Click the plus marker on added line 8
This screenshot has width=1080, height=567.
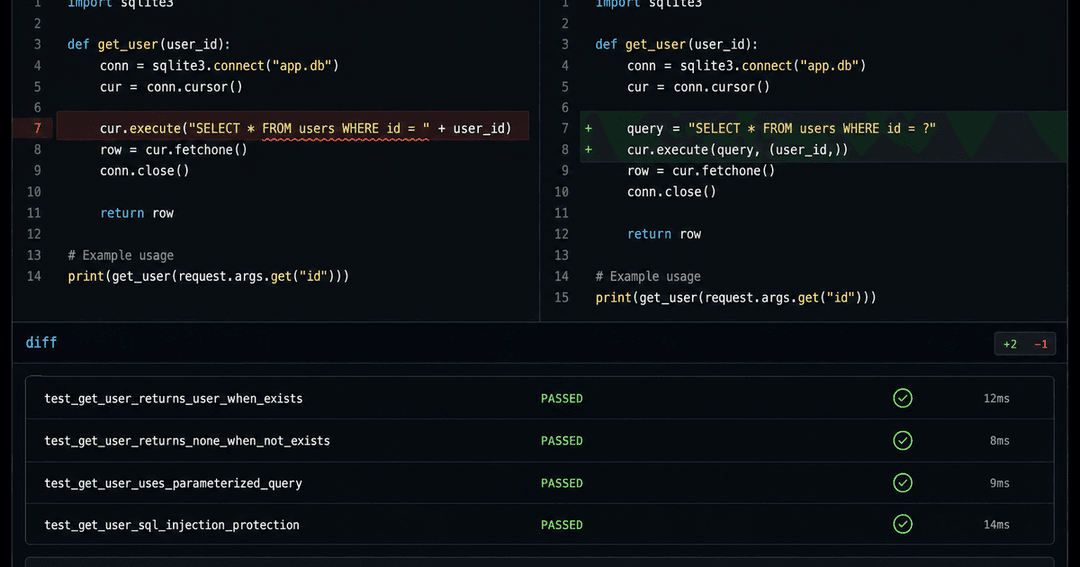tap(588, 150)
